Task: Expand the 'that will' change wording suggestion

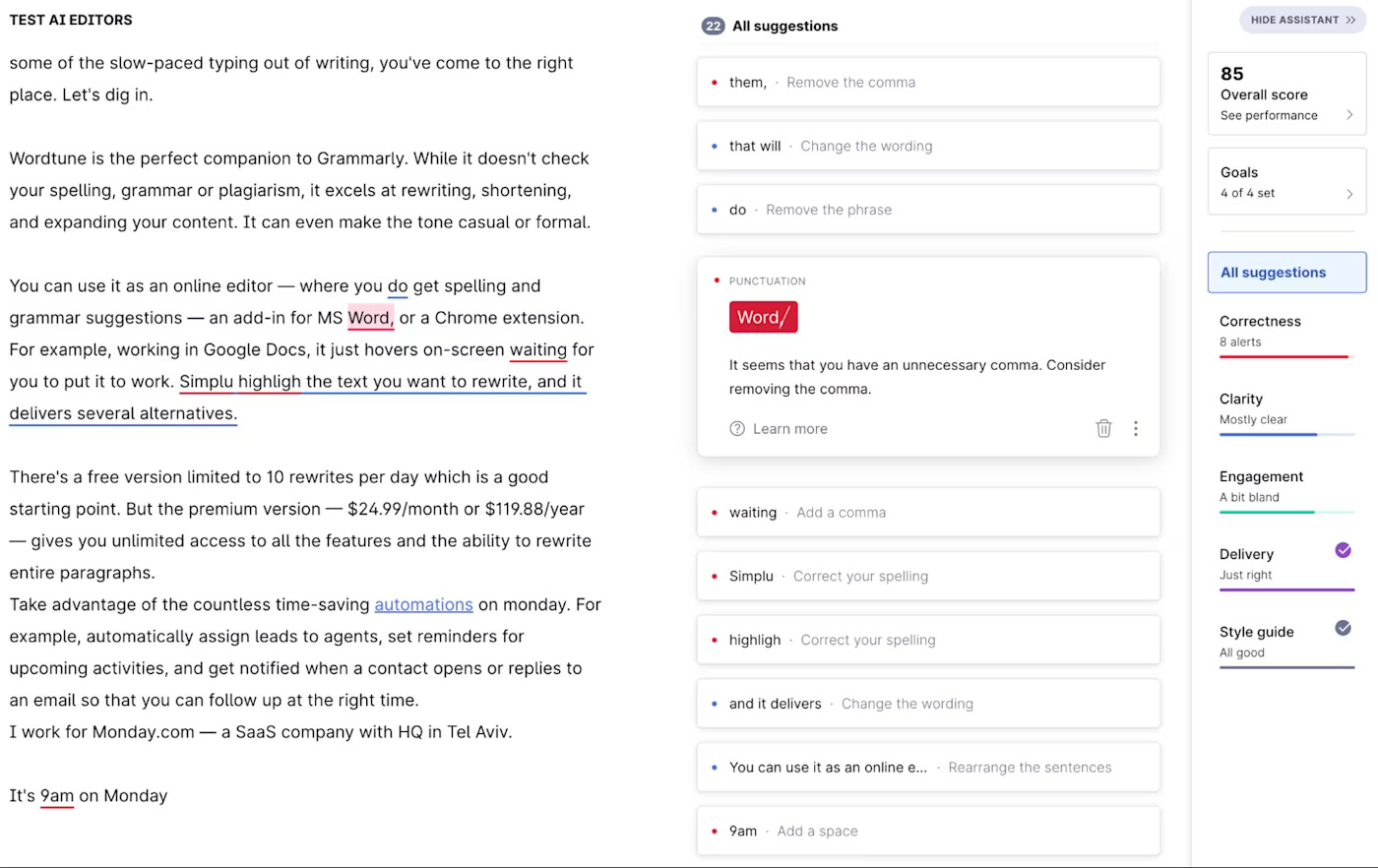Action: (928, 146)
